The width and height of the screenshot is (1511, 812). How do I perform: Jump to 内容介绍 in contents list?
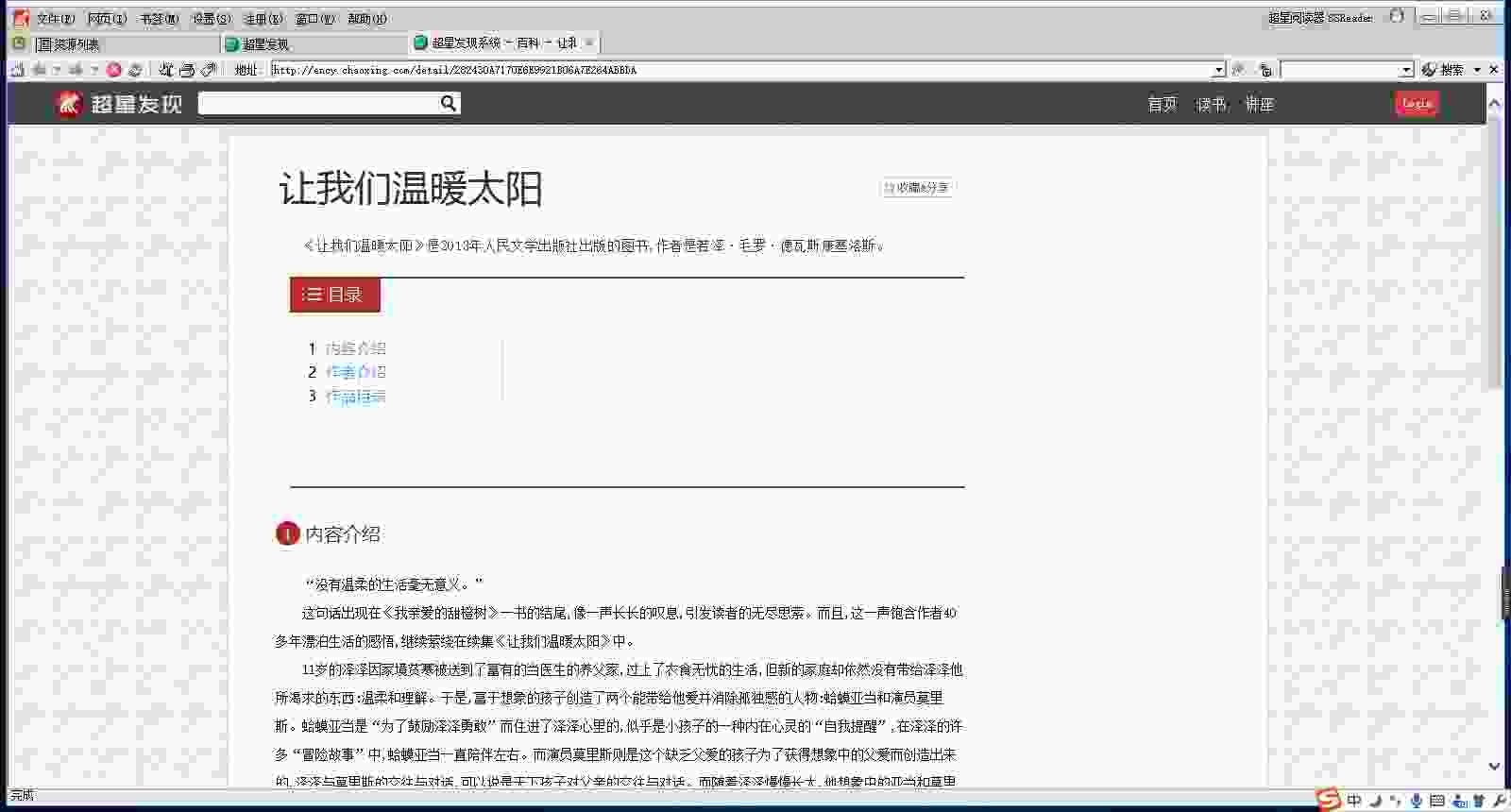click(x=355, y=348)
